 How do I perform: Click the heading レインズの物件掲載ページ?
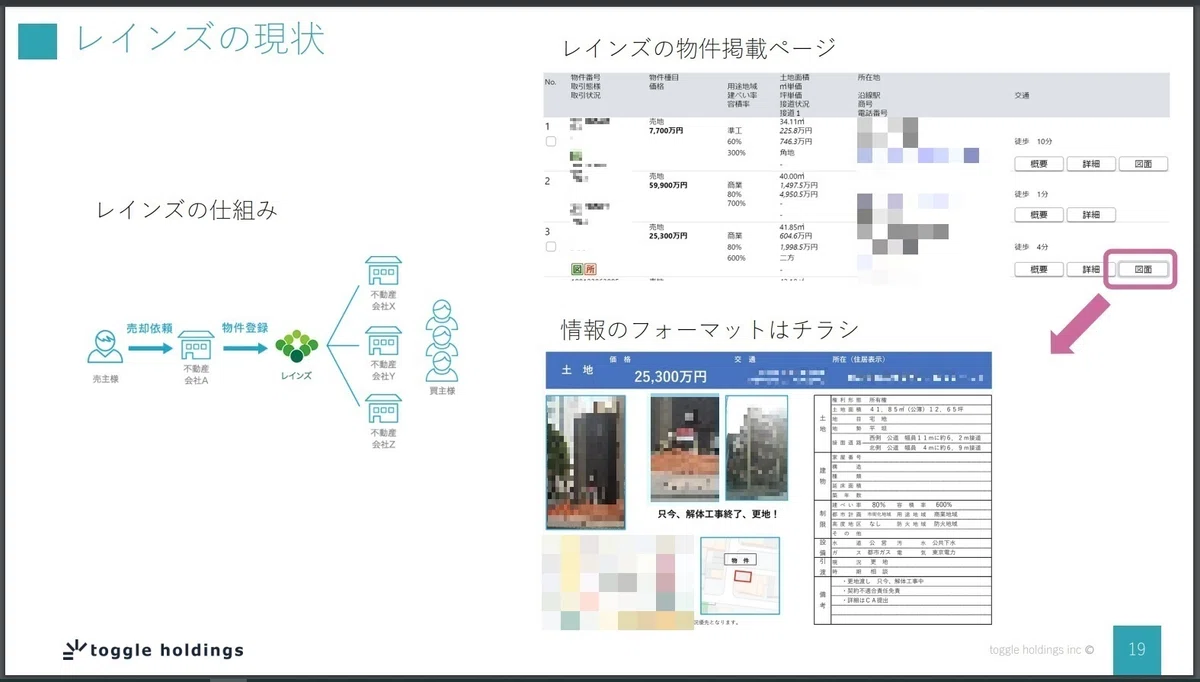[699, 47]
